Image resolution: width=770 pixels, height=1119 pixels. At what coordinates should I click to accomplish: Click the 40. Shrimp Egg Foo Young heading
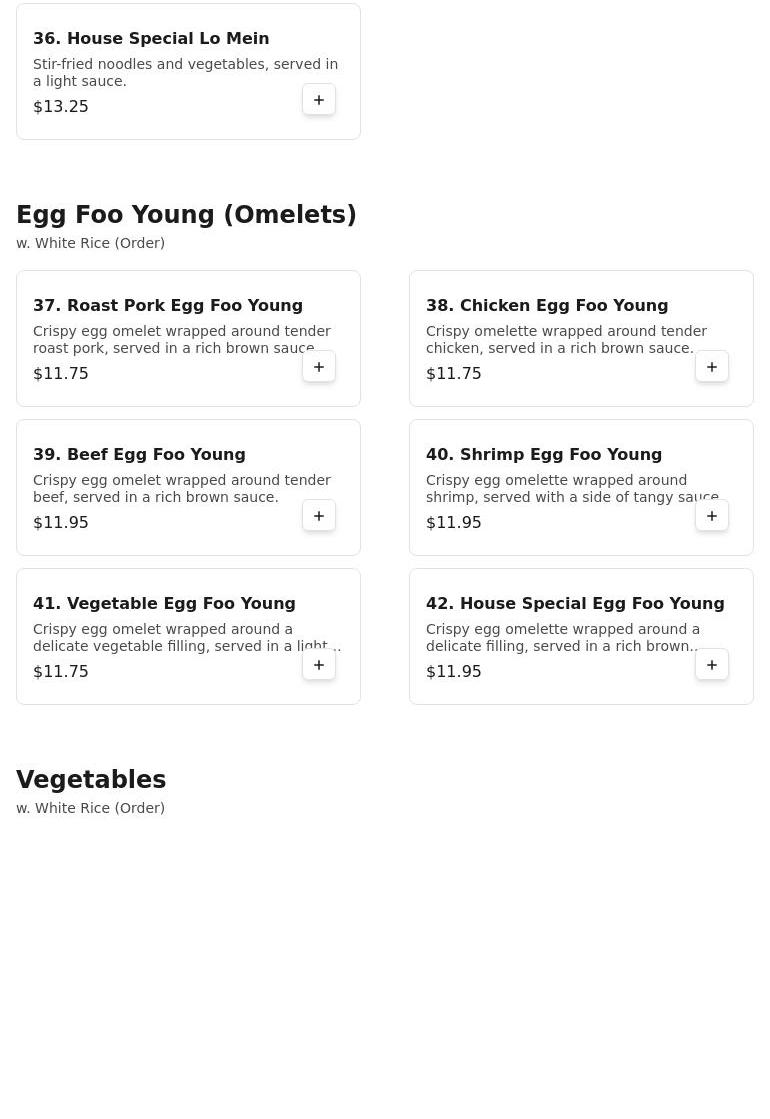[544, 455]
